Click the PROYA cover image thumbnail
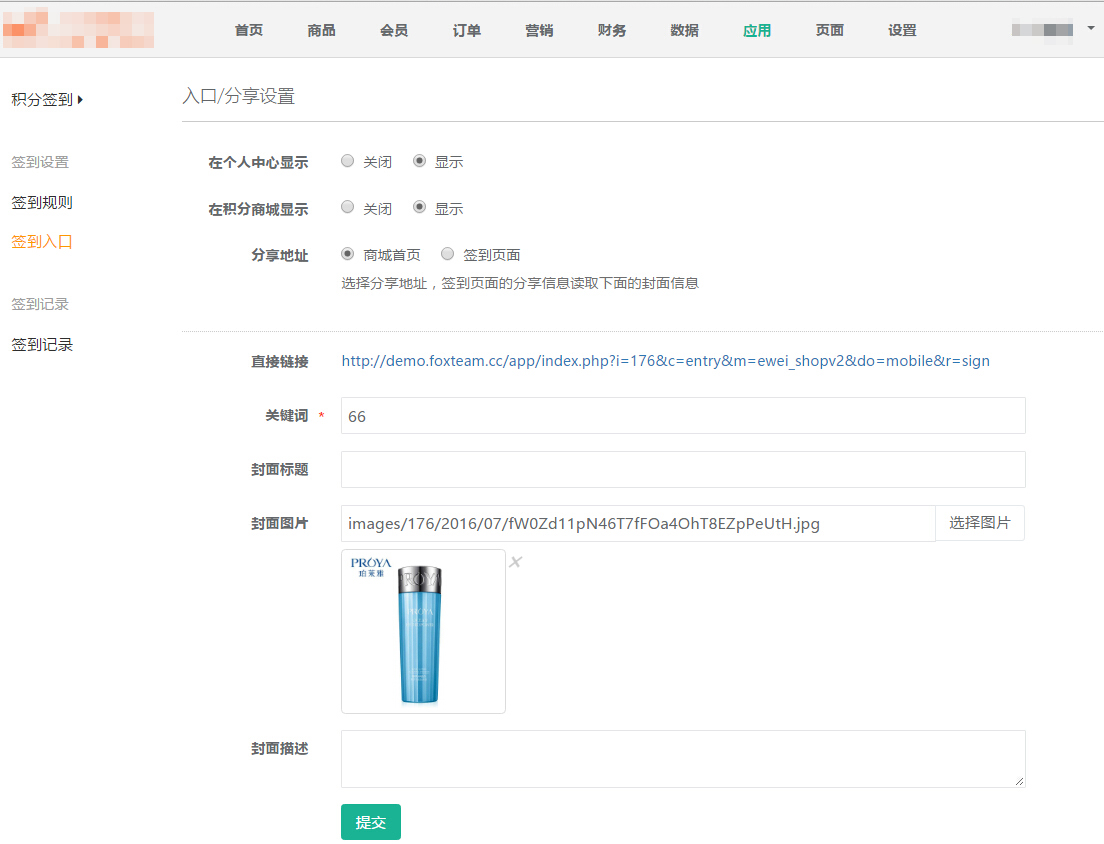The height and width of the screenshot is (844, 1104). point(423,631)
